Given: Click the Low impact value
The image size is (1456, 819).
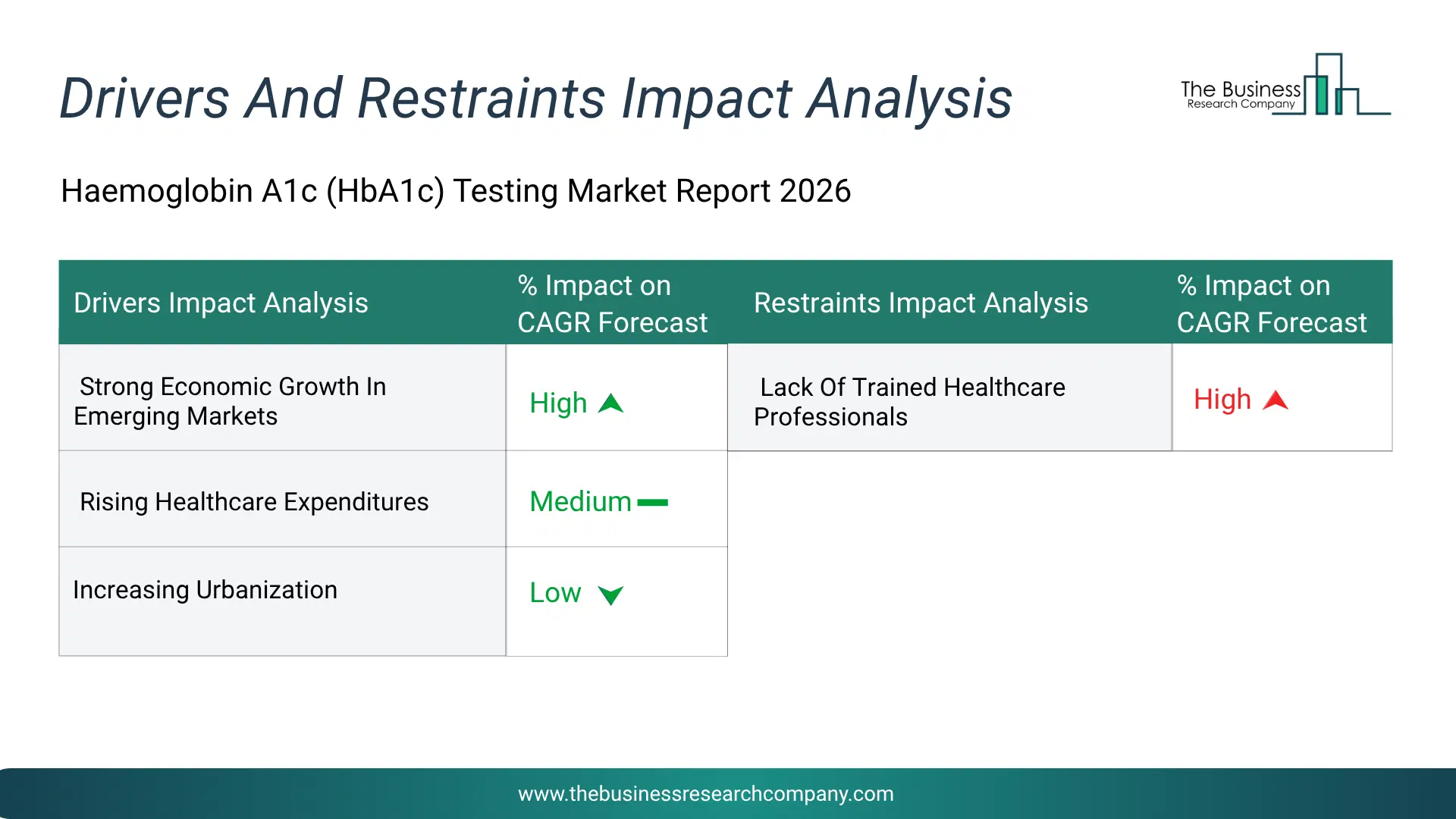Looking at the screenshot, I should (555, 593).
